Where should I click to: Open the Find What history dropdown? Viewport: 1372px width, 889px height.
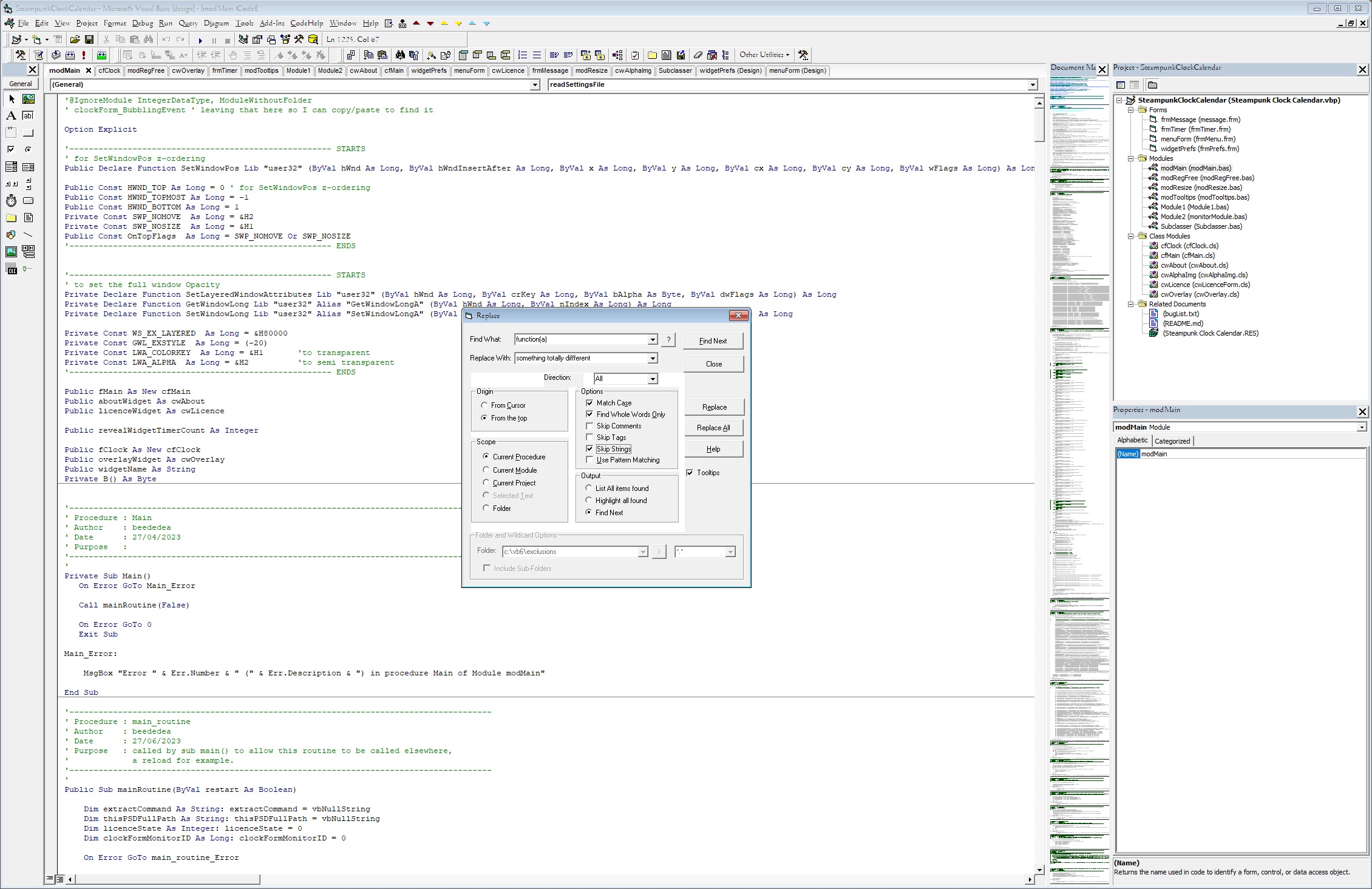[653, 339]
